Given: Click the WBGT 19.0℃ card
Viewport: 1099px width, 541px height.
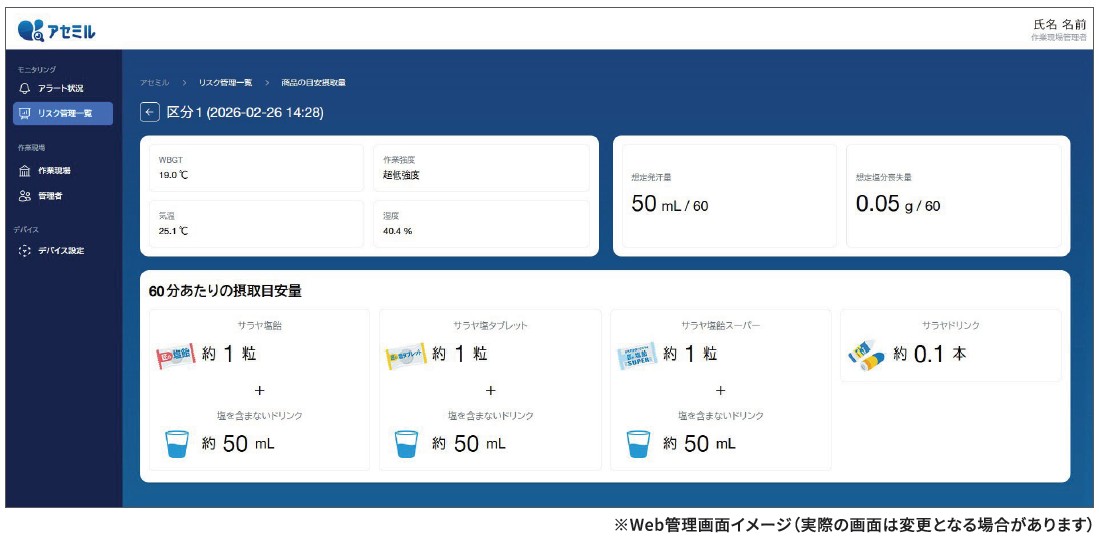Looking at the screenshot, I should (x=257, y=168).
